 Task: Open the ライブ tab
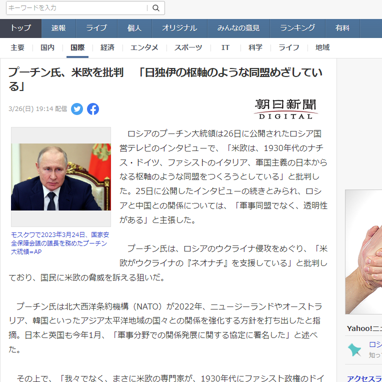pos(97,28)
